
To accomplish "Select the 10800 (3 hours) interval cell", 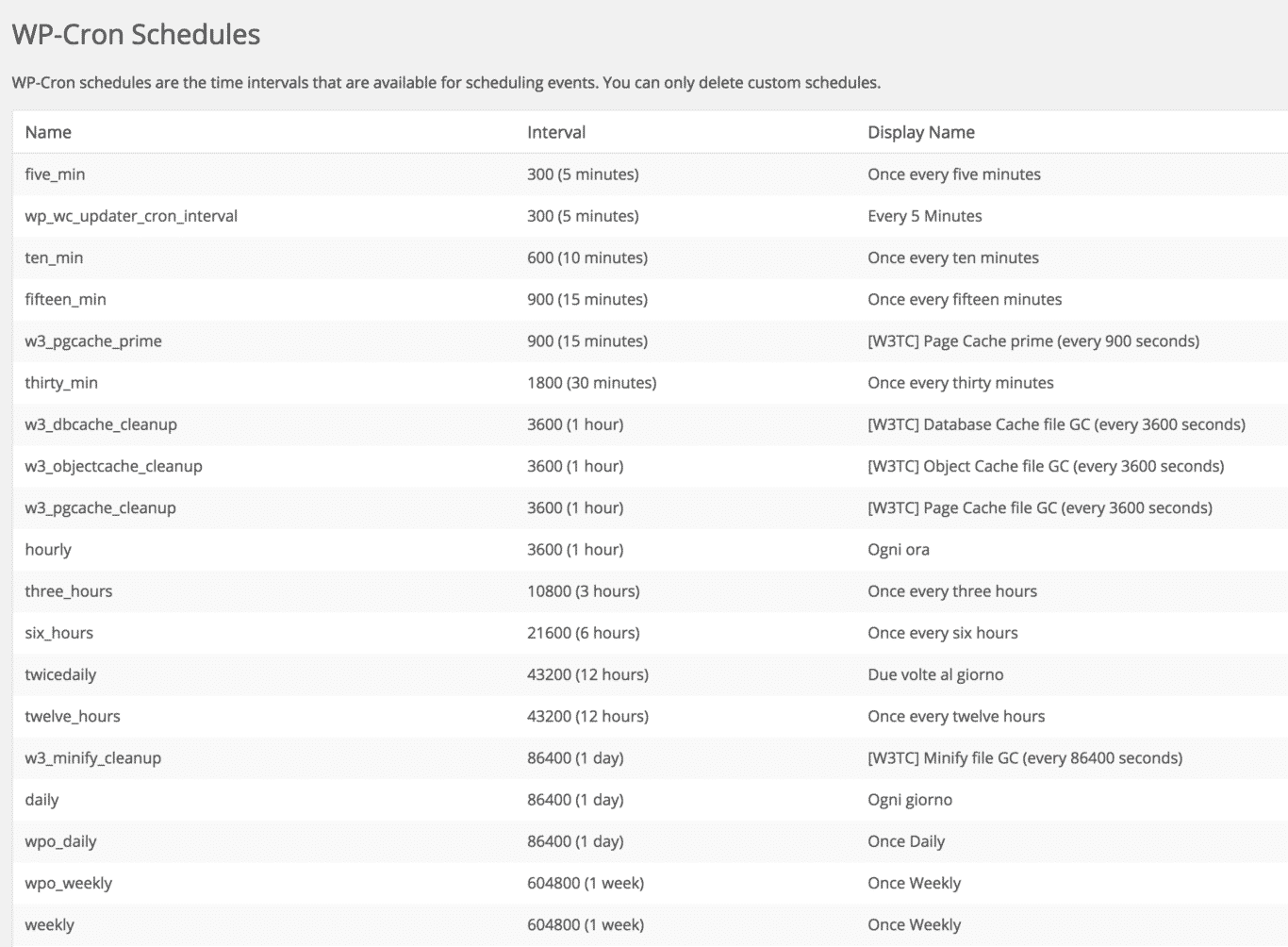I will (583, 591).
